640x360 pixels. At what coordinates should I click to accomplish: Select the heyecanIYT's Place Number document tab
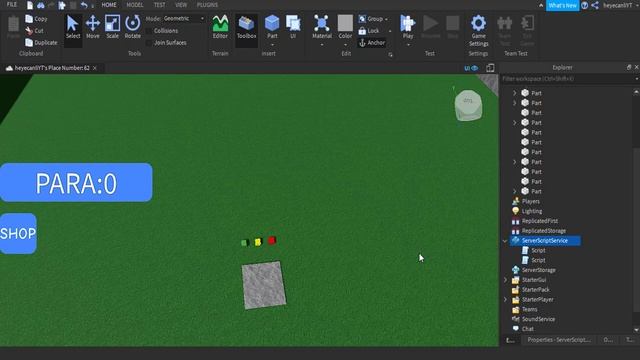point(51,68)
